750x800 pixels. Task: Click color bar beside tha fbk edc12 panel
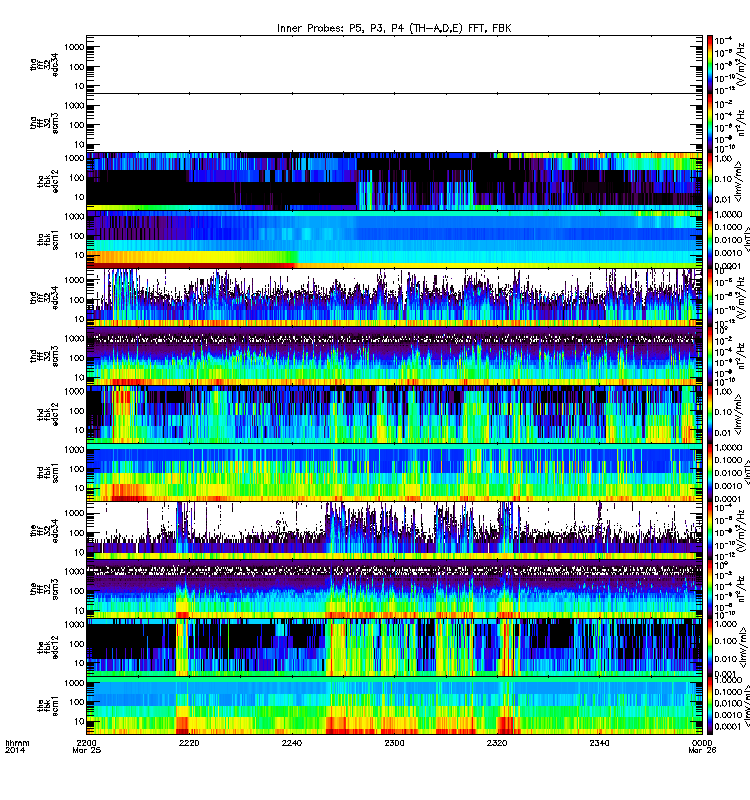pyautogui.click(x=710, y=181)
